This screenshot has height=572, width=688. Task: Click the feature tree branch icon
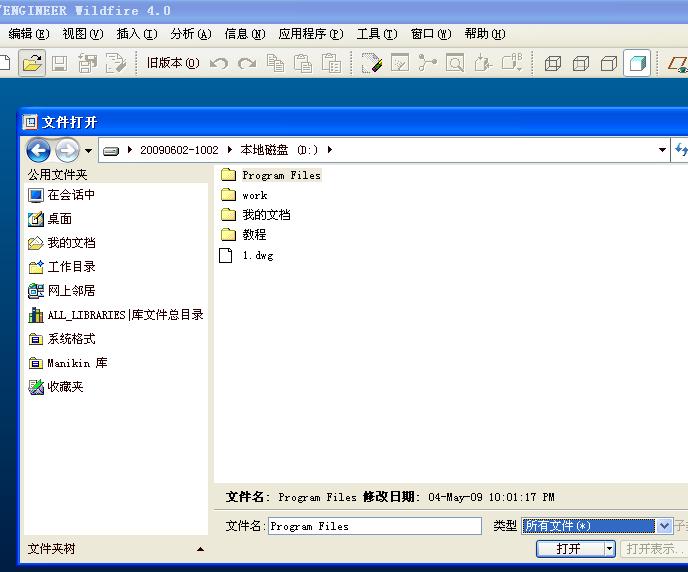coord(427,64)
